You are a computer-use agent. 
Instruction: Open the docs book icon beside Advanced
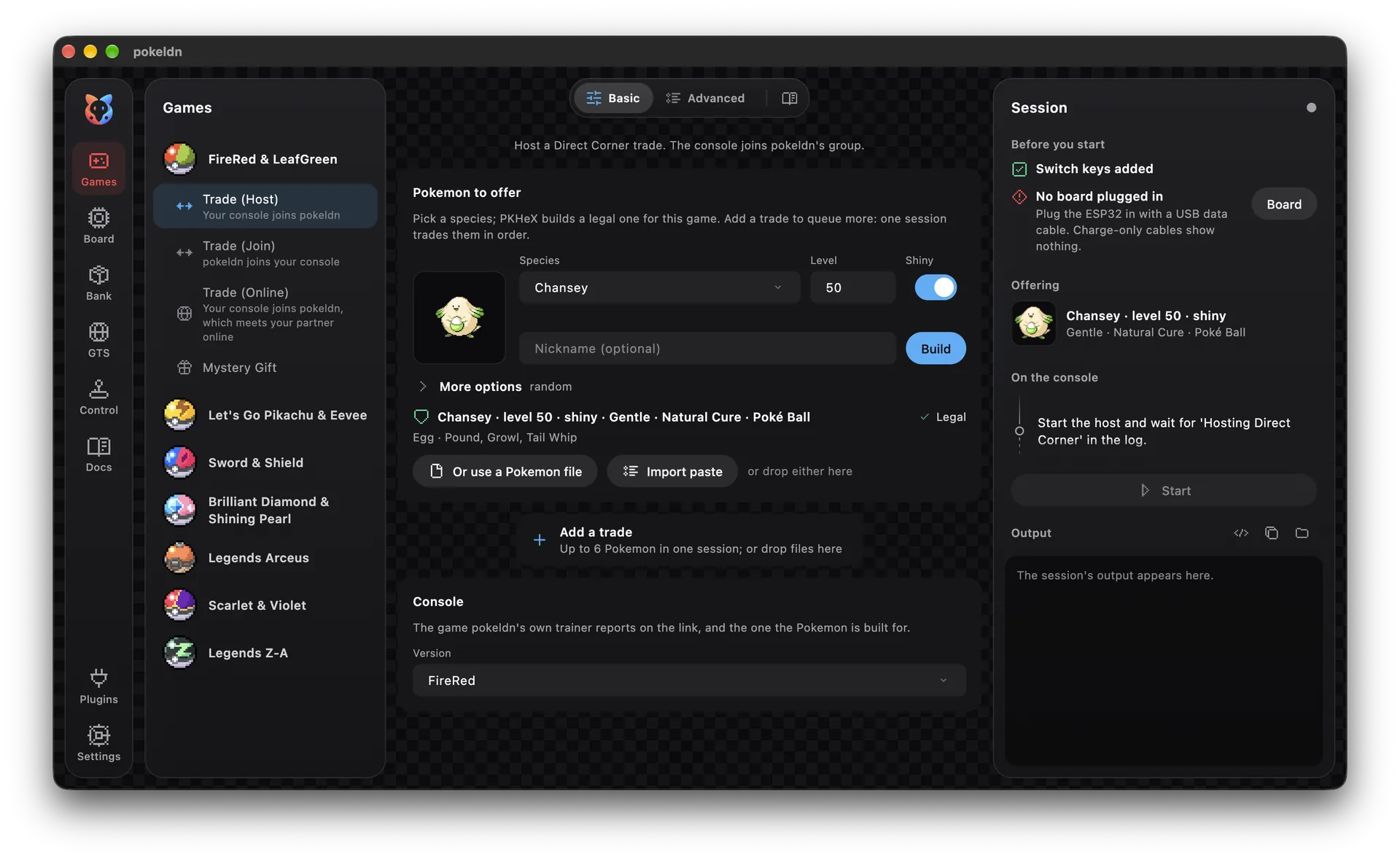789,98
